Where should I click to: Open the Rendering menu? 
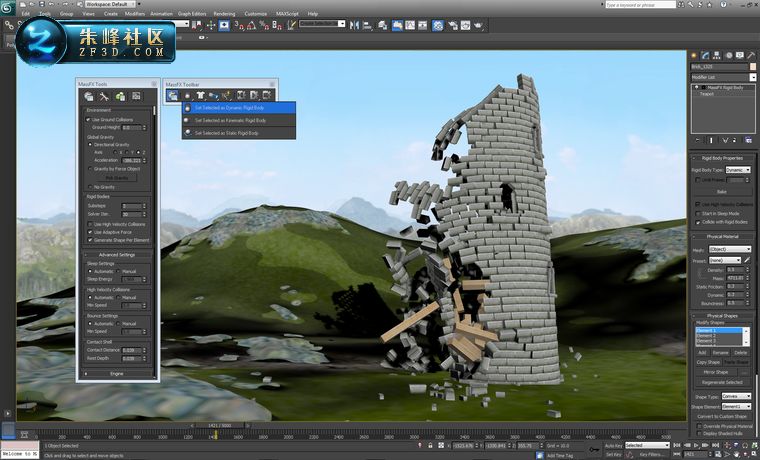224,14
